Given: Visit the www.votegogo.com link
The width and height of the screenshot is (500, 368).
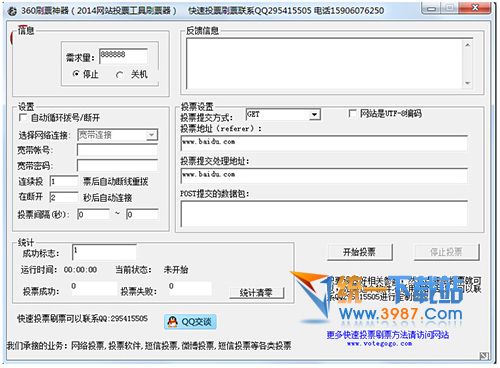Looking at the screenshot, I should (379, 343).
